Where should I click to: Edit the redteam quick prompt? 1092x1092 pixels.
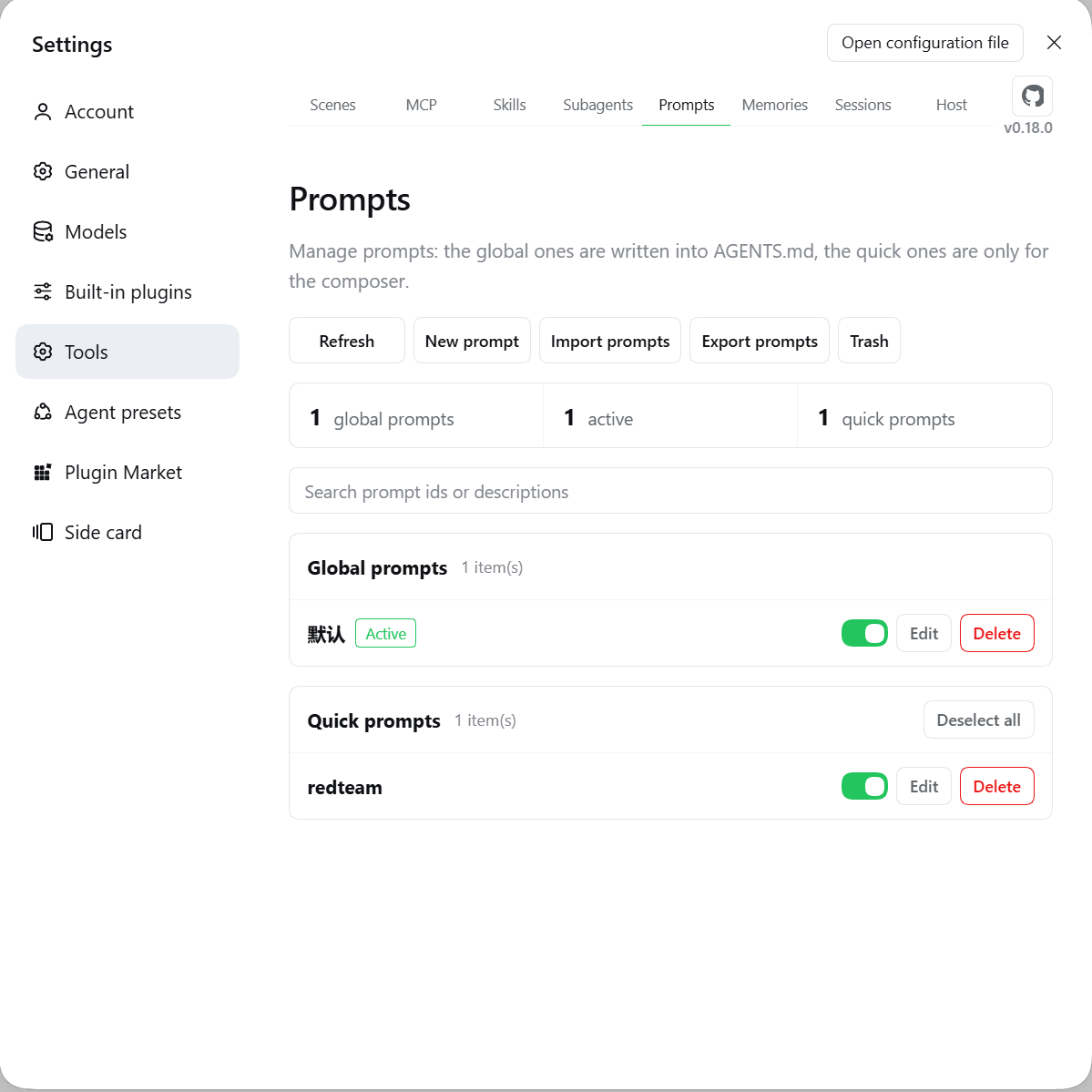coord(924,786)
